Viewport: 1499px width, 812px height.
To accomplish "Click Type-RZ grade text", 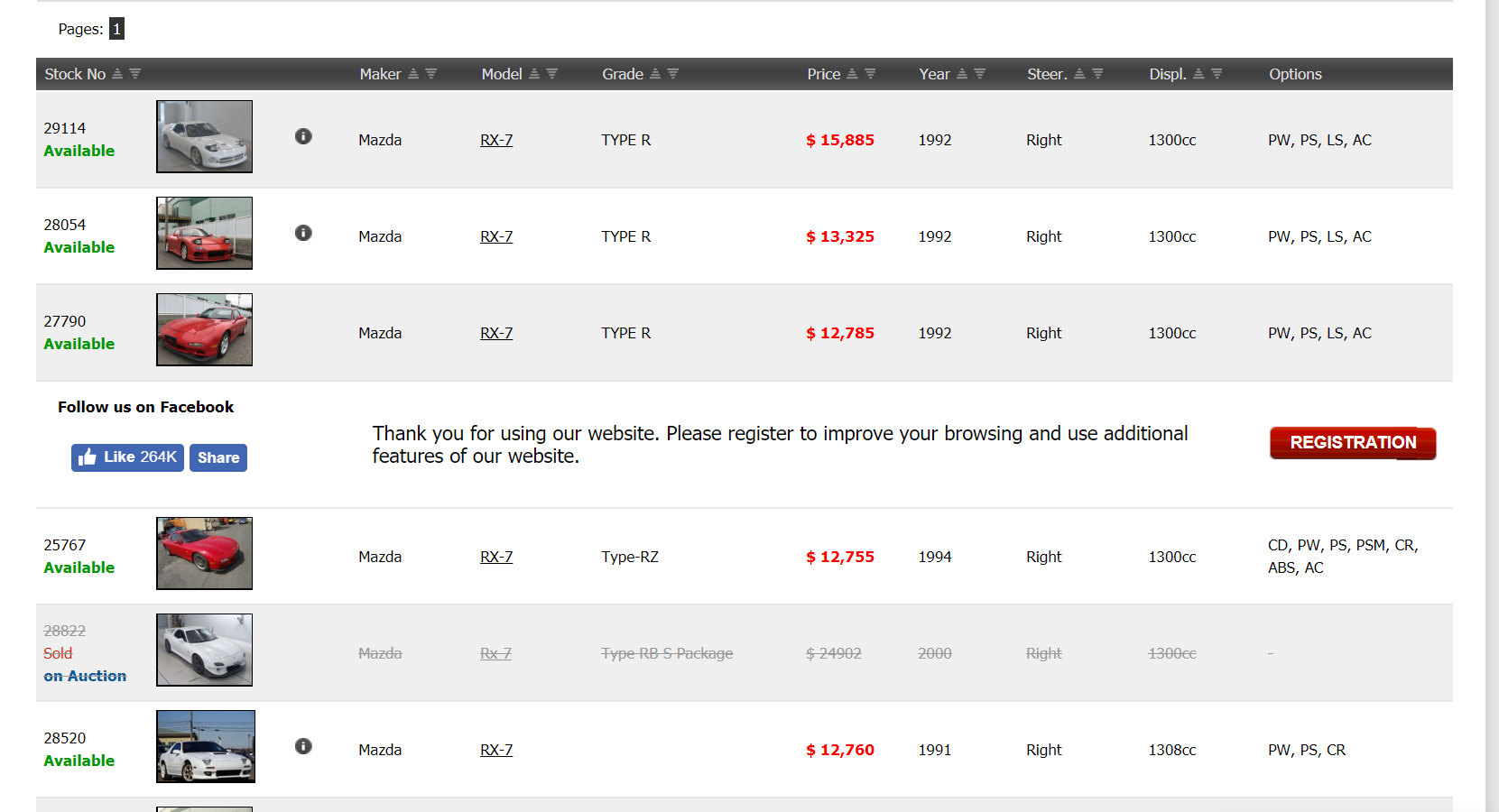I will pyautogui.click(x=630, y=557).
